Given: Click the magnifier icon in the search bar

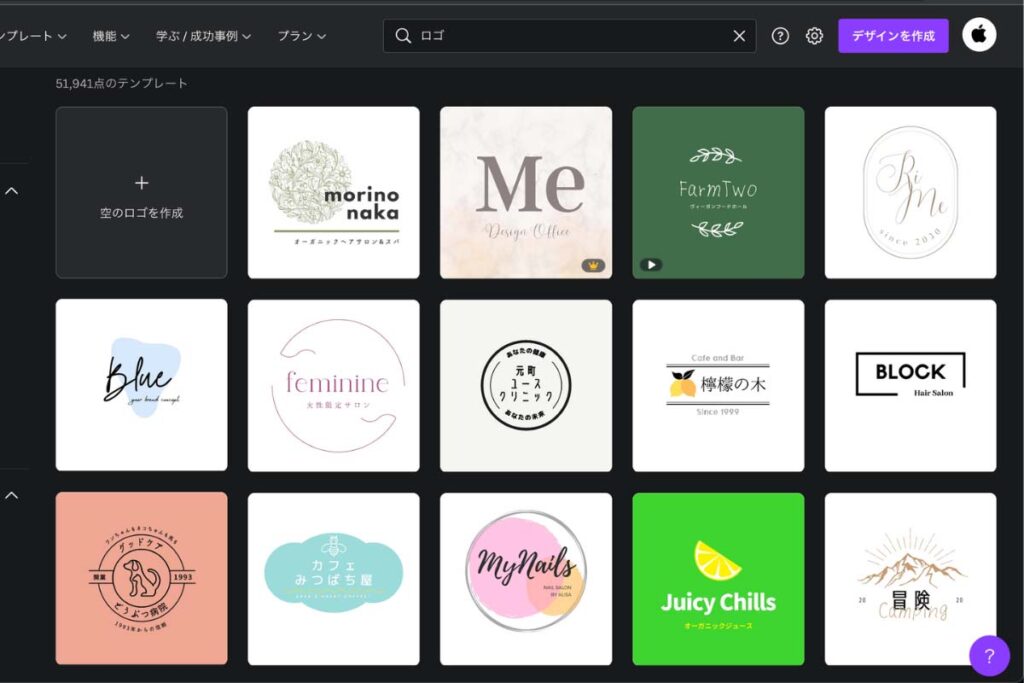Looking at the screenshot, I should point(403,35).
